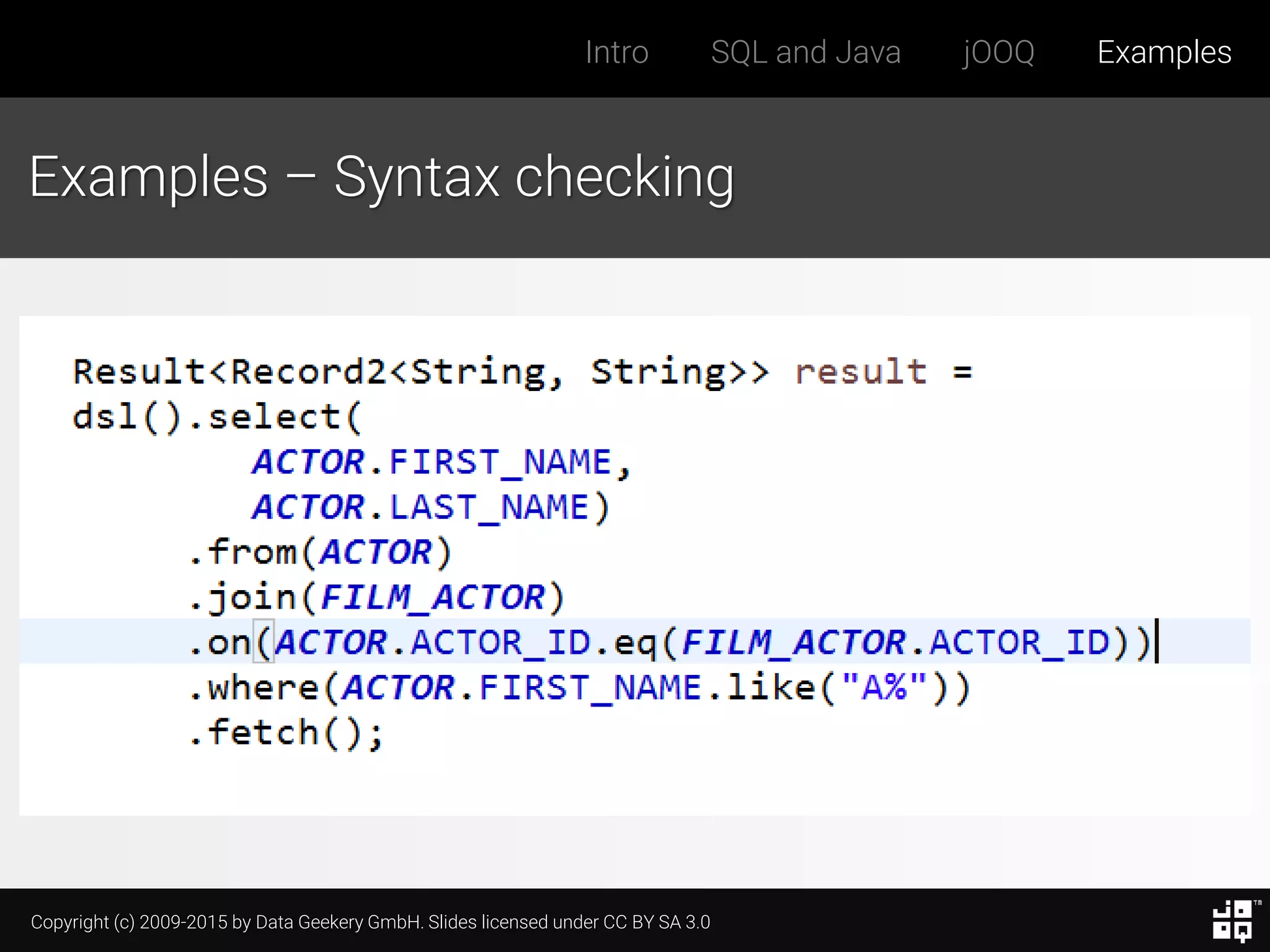Viewport: 1270px width, 952px height.
Task: Click highlighted bracket after .on
Action: point(264,642)
